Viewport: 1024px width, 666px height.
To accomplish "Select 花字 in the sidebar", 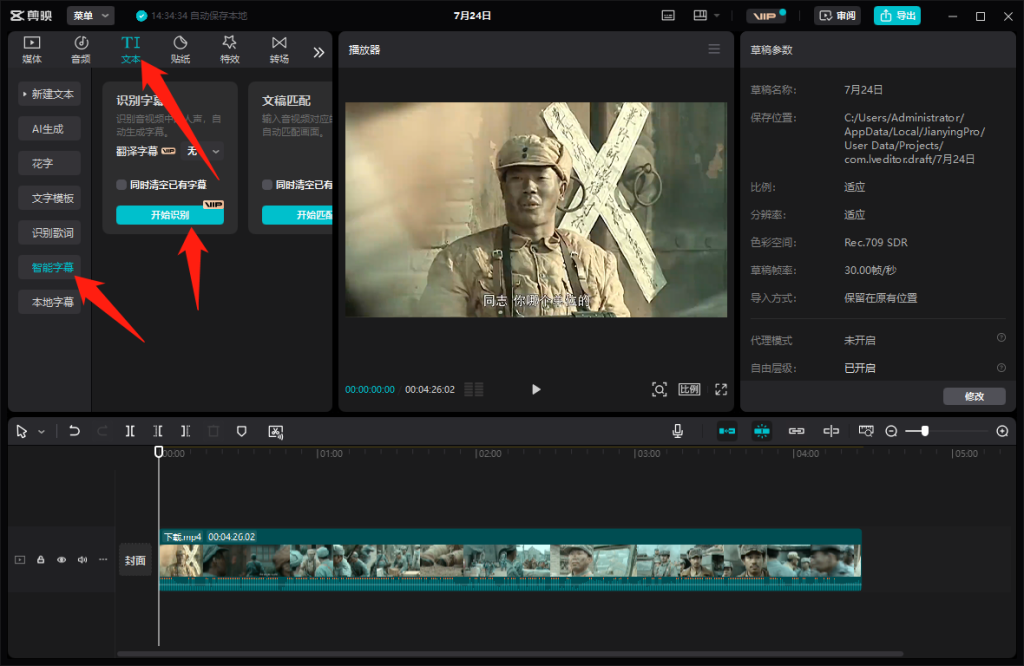I will 50,163.
